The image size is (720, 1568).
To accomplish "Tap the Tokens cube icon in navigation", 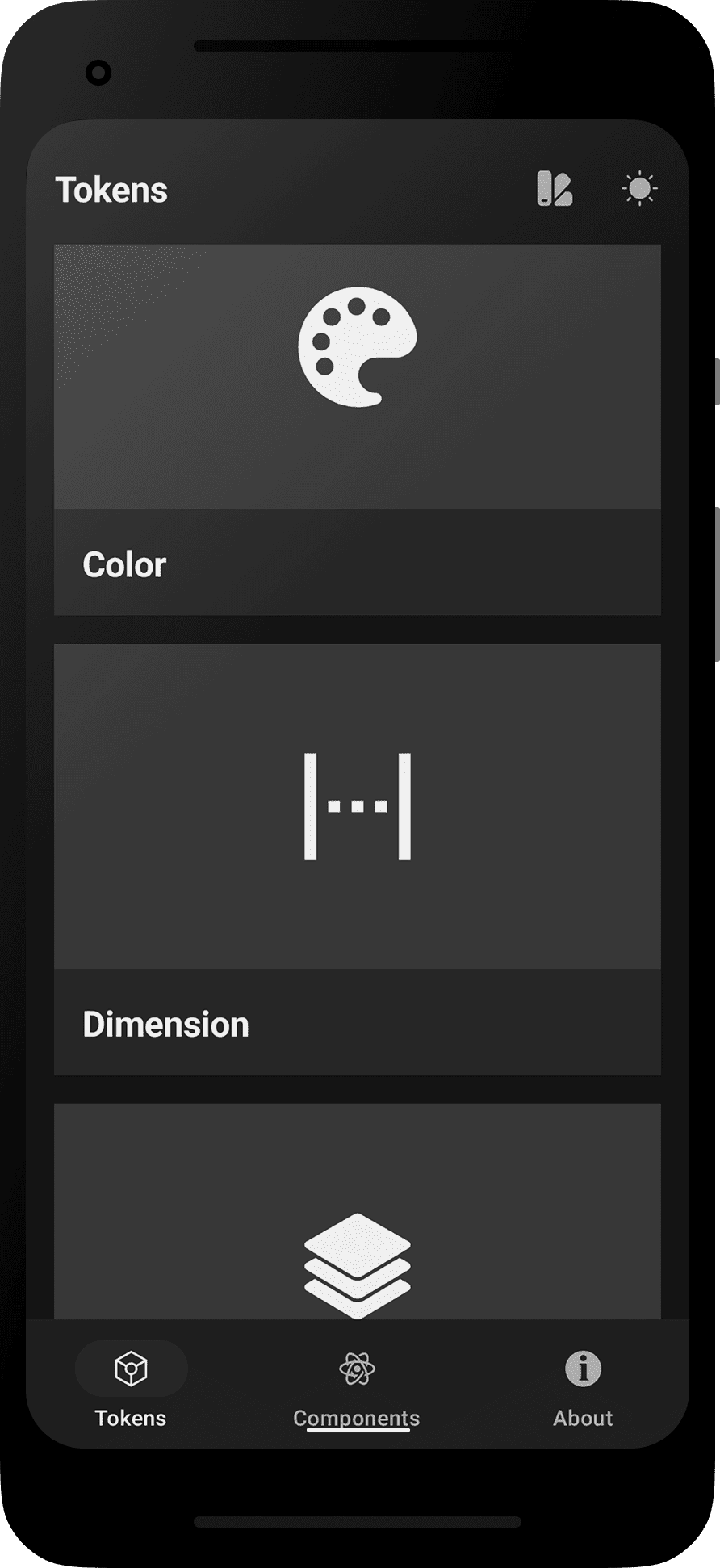I will (131, 1369).
